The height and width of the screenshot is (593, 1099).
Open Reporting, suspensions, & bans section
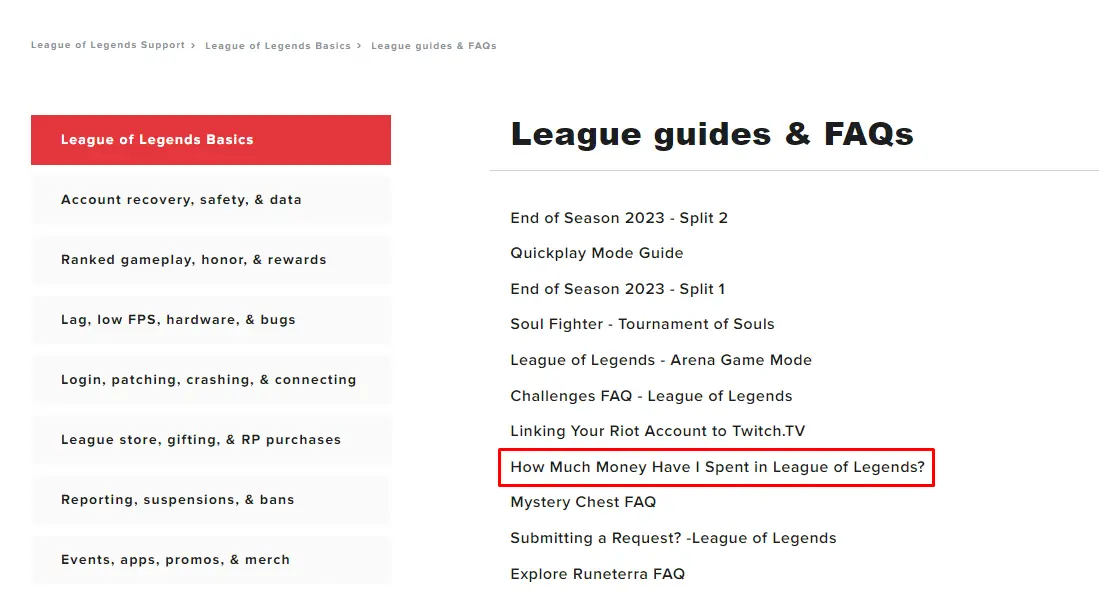[x=211, y=500]
